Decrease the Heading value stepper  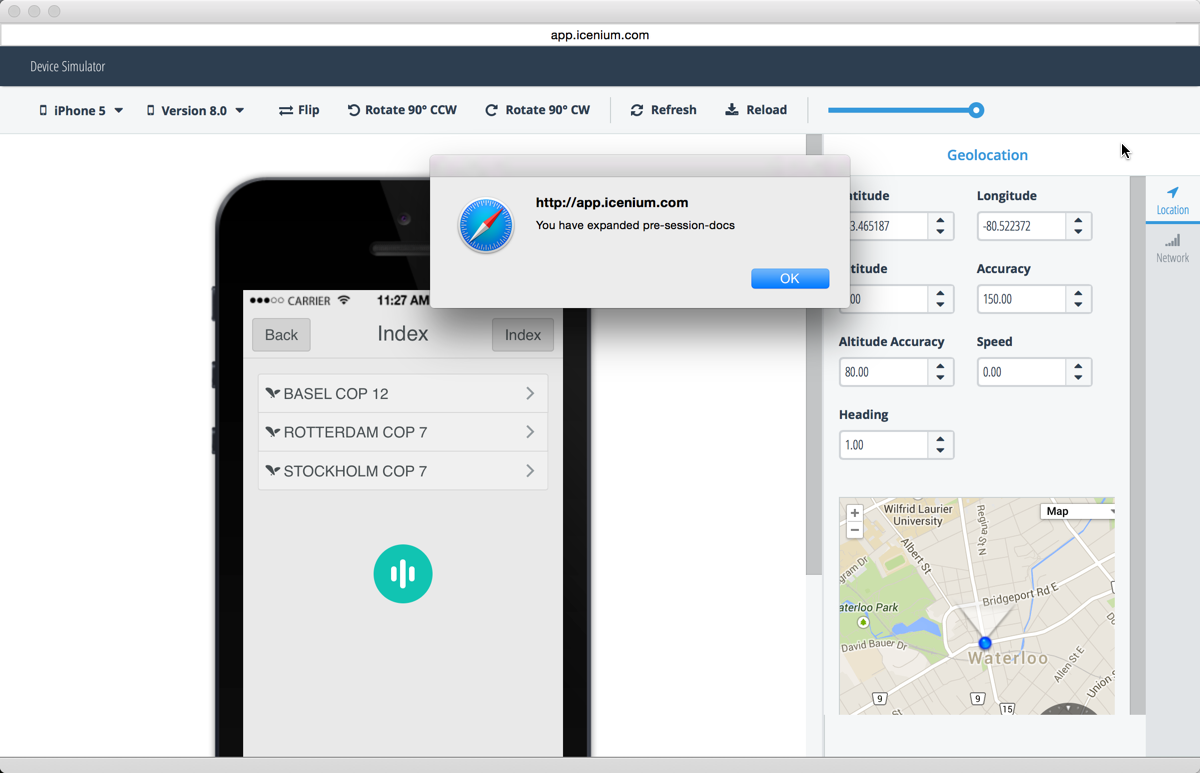[940, 451]
